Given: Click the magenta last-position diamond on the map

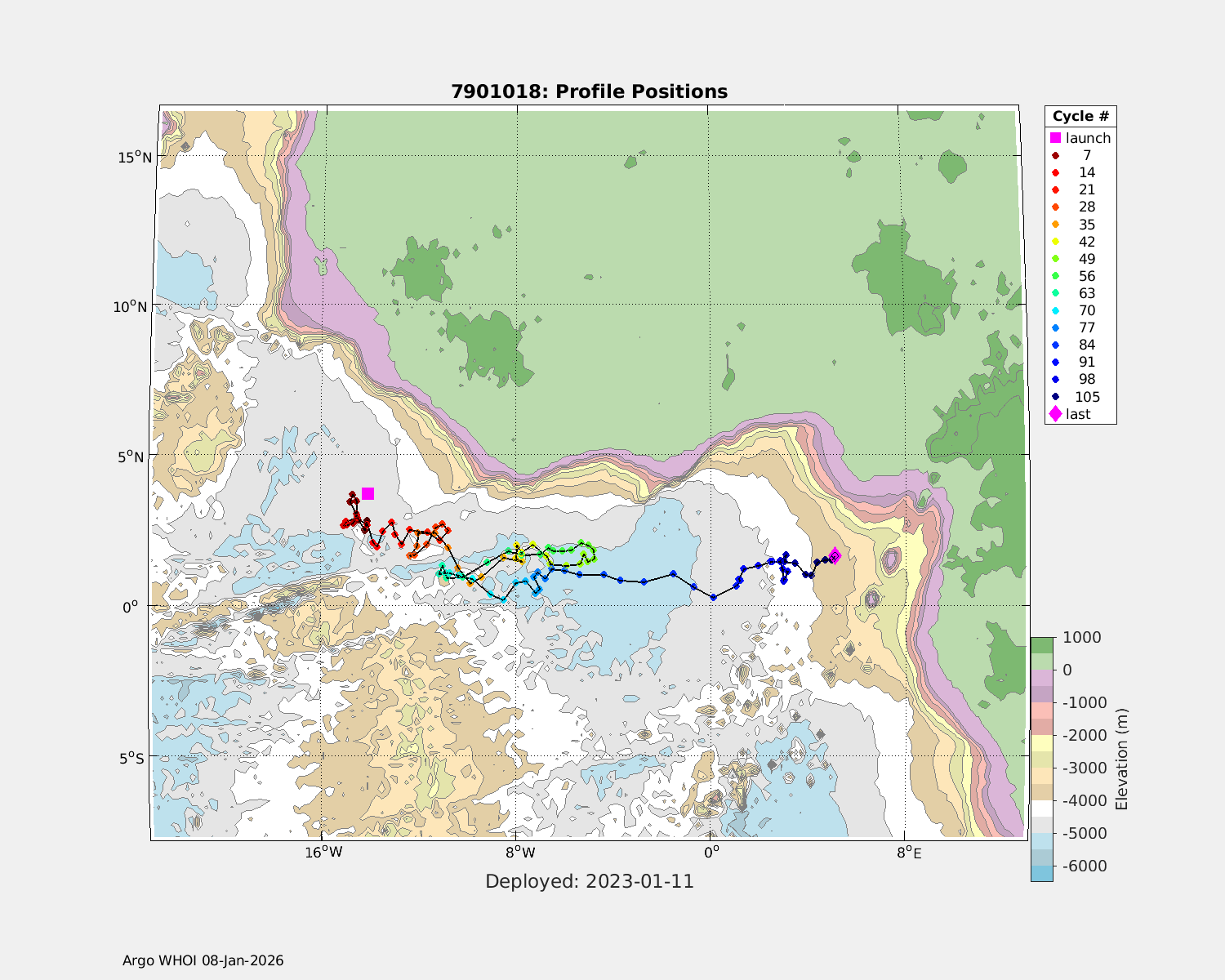Looking at the screenshot, I should point(835,556).
